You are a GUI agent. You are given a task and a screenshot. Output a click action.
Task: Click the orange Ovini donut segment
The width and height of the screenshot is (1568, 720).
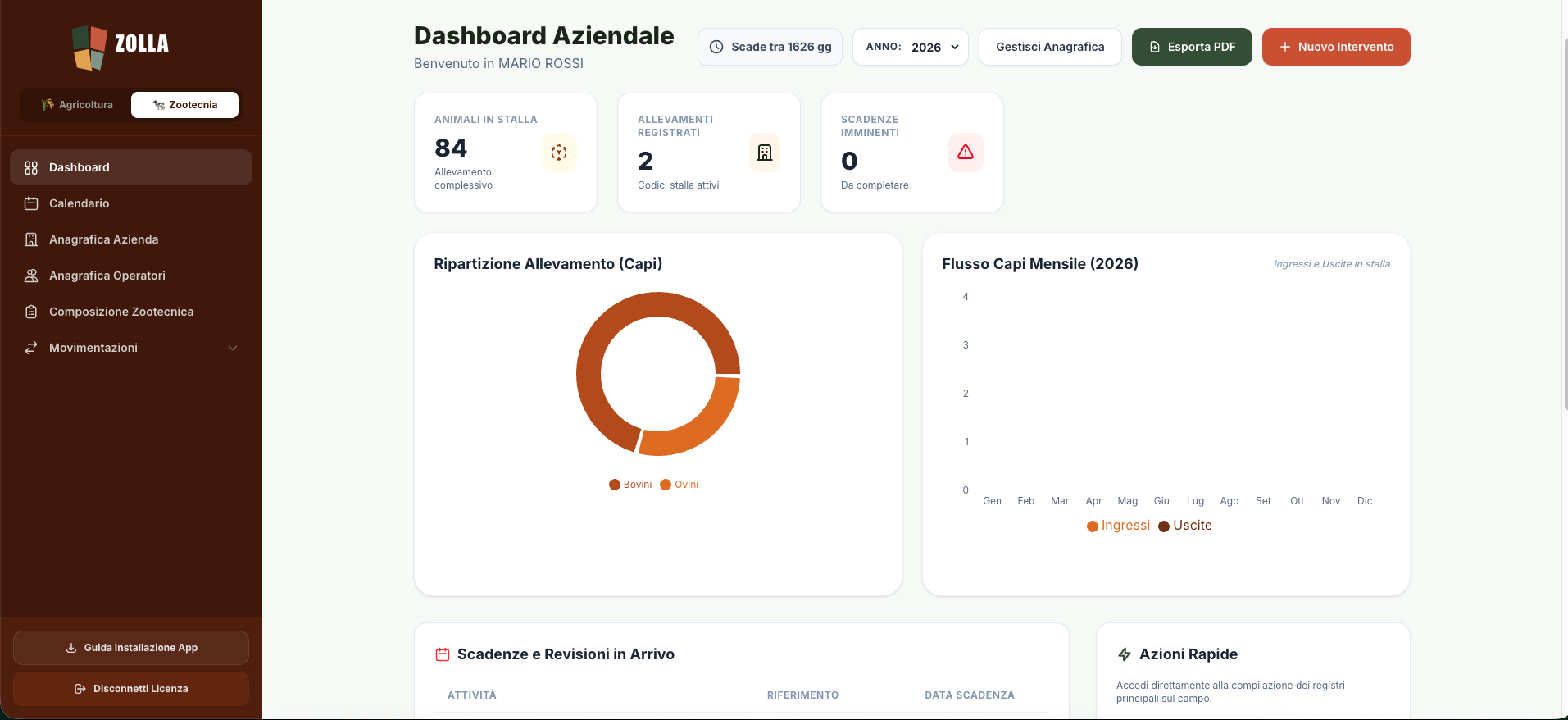tap(702, 430)
